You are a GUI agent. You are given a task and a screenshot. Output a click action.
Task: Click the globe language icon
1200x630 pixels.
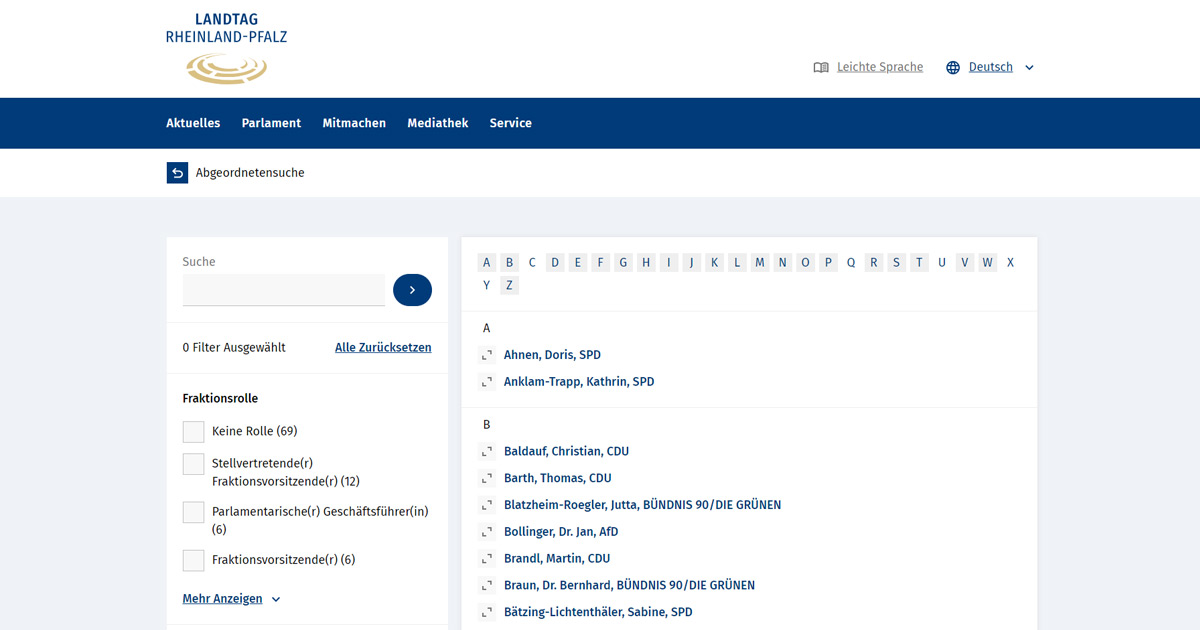pos(953,68)
